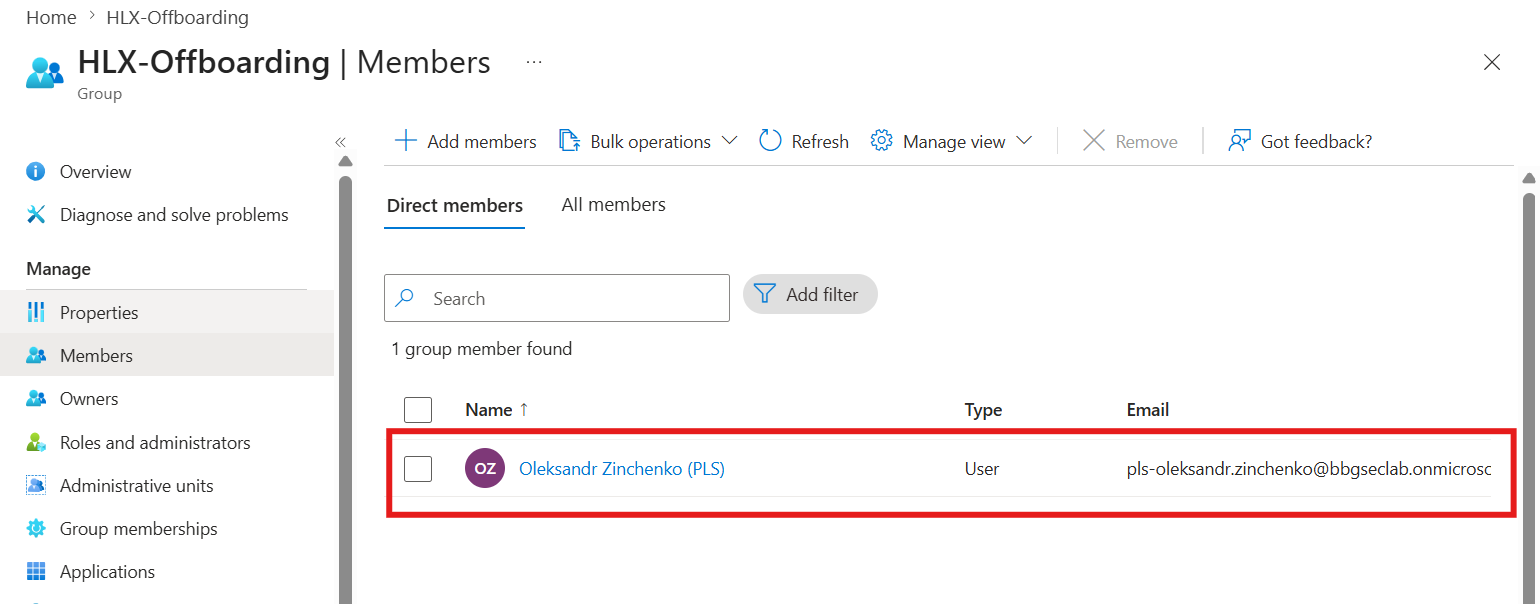The image size is (1540, 604).
Task: Click the Group memberships gear icon
Action: (x=36, y=528)
